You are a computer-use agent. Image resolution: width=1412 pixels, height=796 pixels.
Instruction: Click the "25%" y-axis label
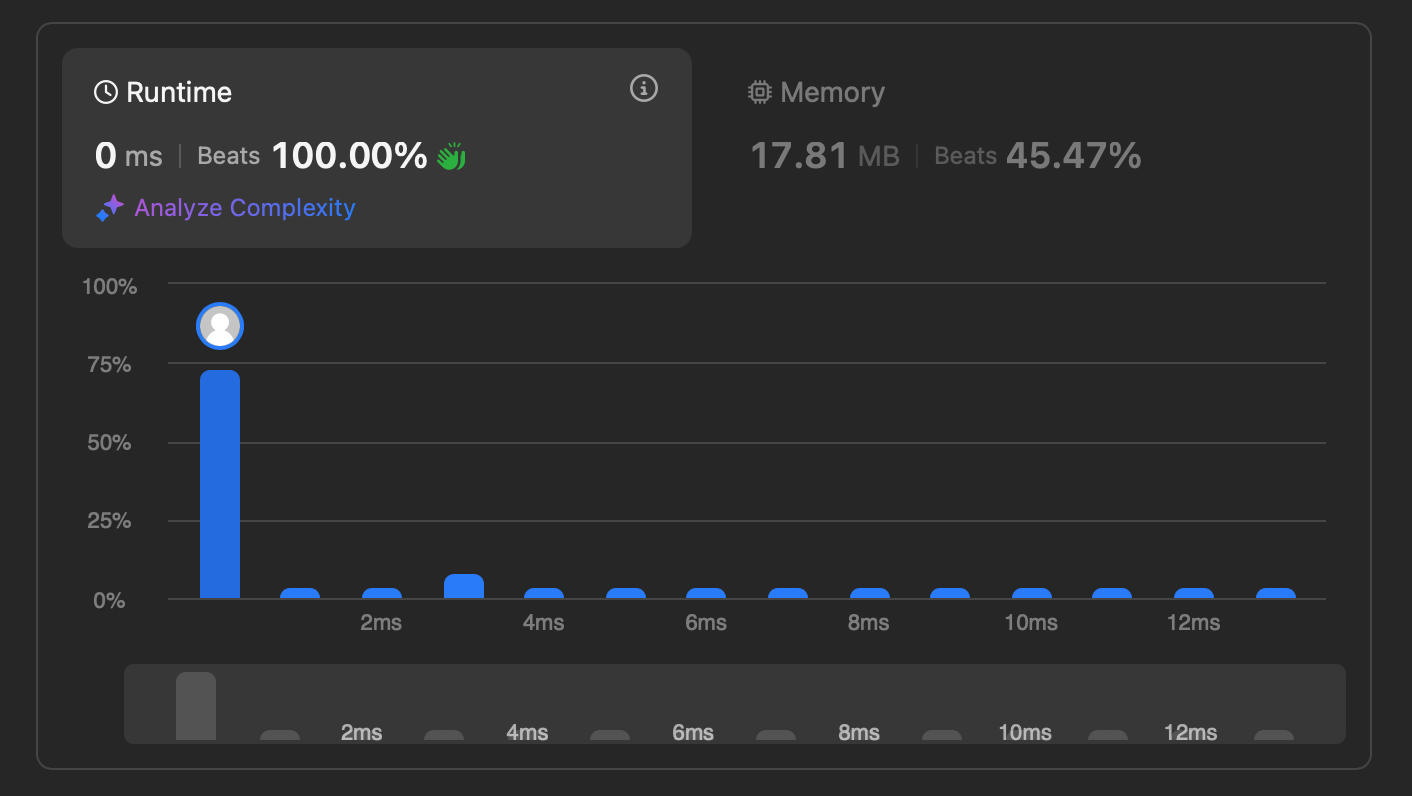click(110, 521)
